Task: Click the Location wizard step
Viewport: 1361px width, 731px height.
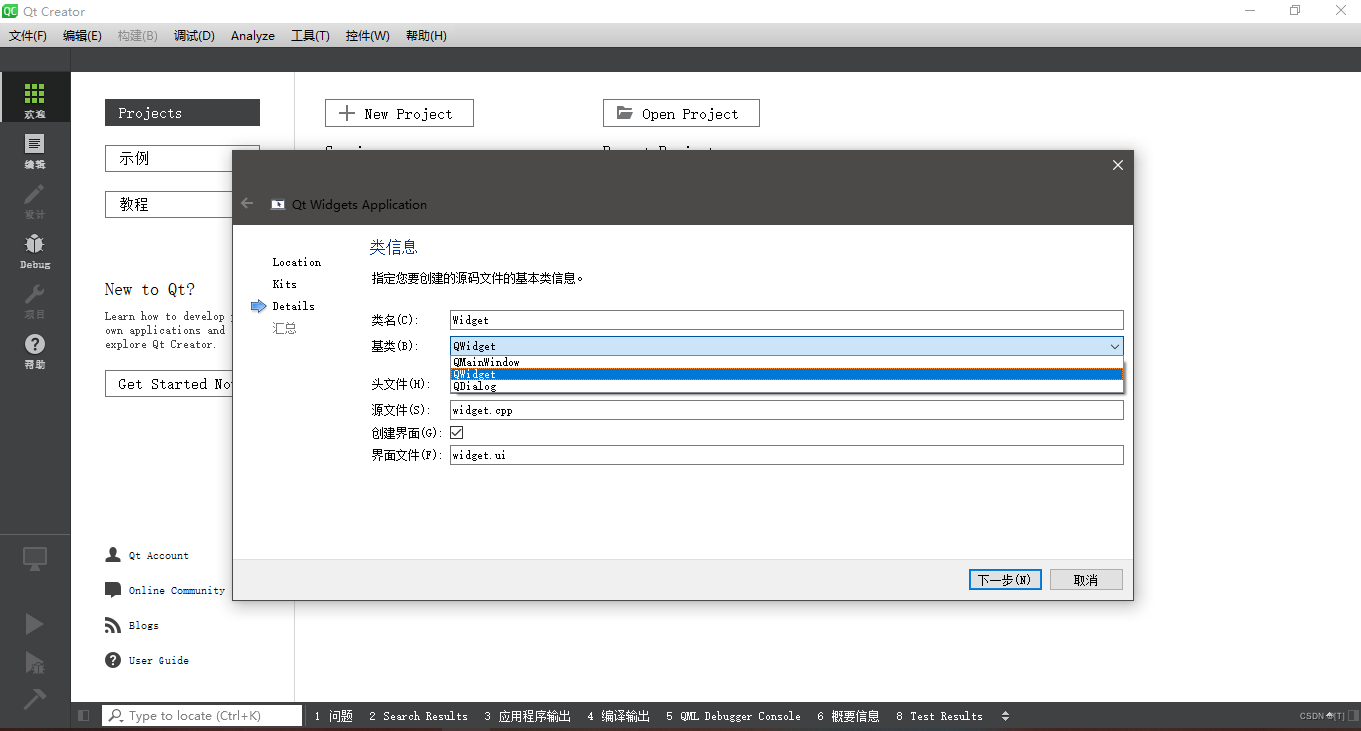Action: click(296, 262)
